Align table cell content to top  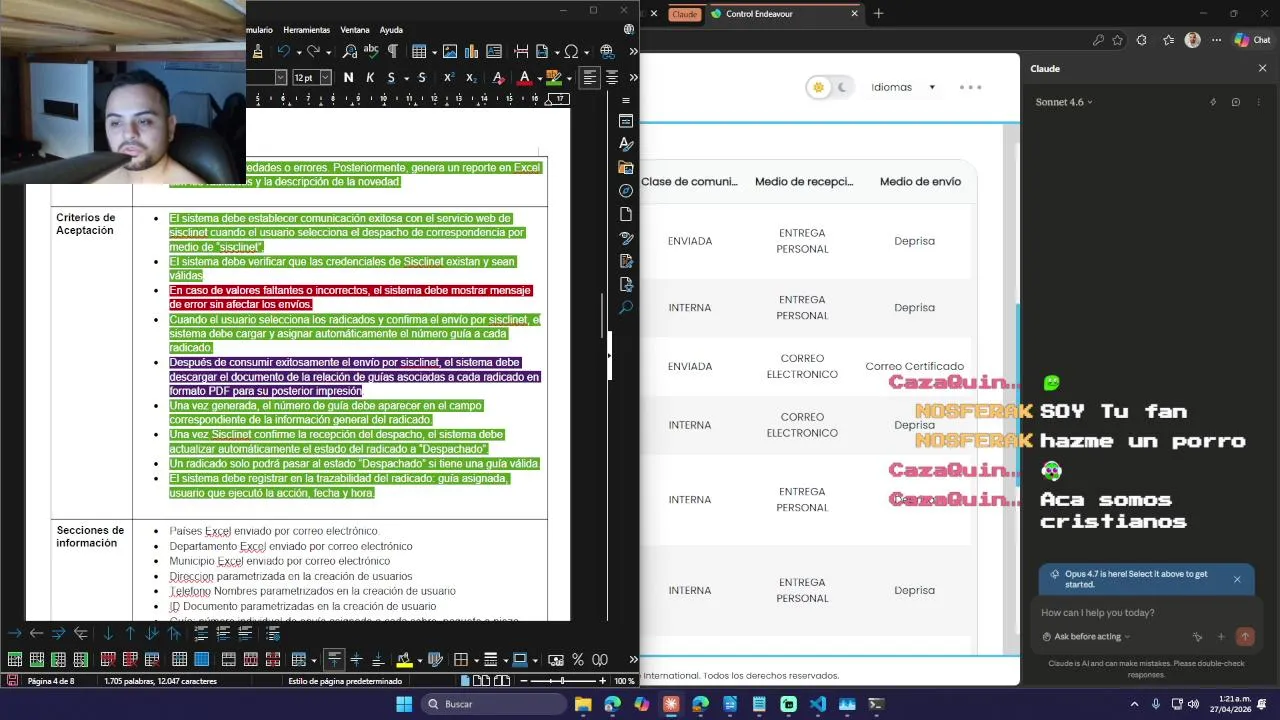(334, 659)
